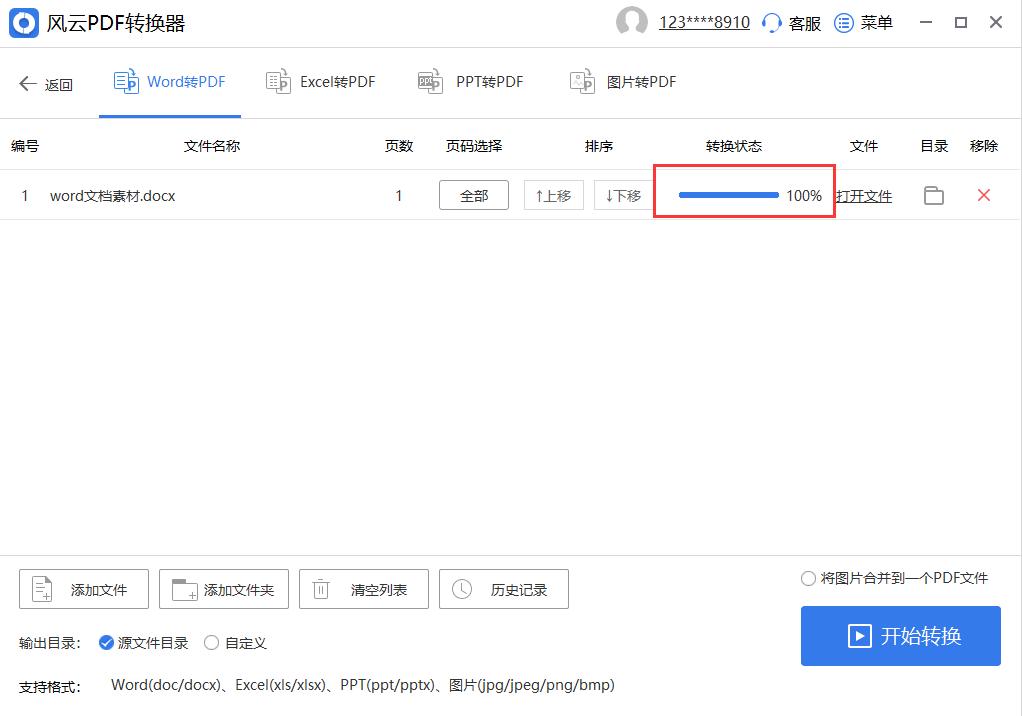Open the 菜单 menu icon
This screenshot has width=1022, height=716.
(844, 22)
